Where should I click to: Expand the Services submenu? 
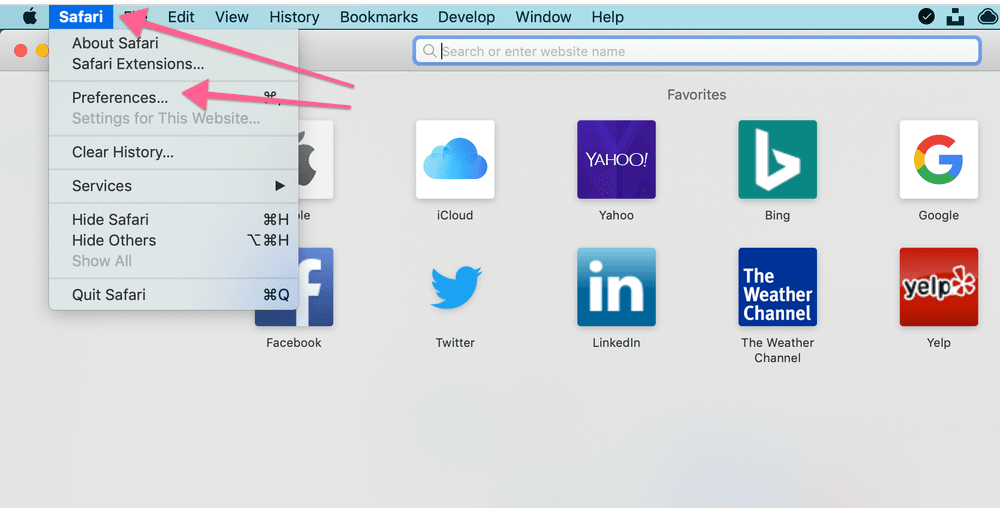coord(173,185)
